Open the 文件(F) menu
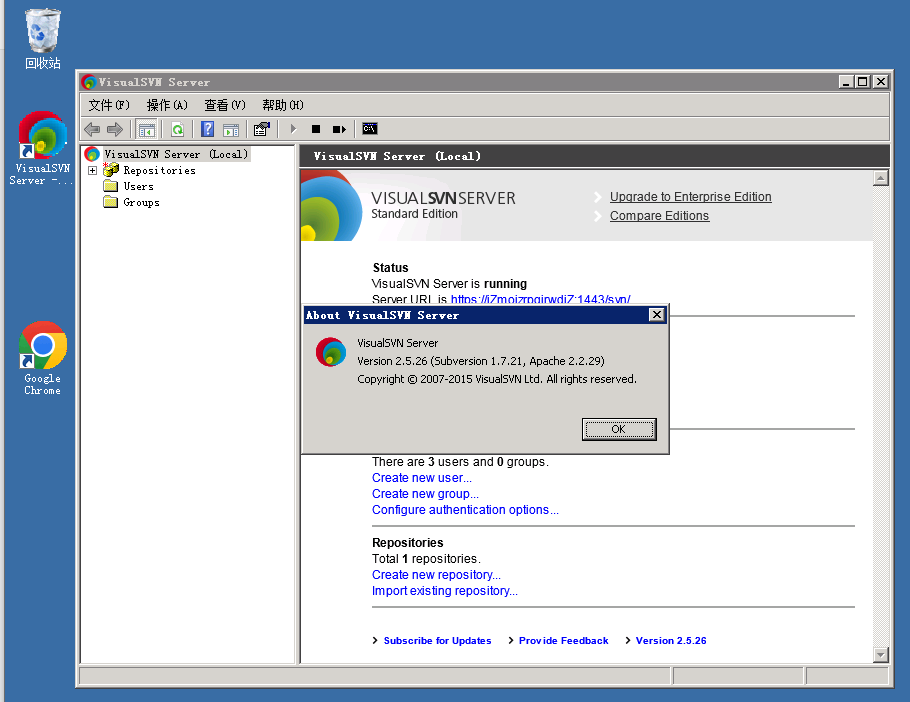 pos(109,105)
